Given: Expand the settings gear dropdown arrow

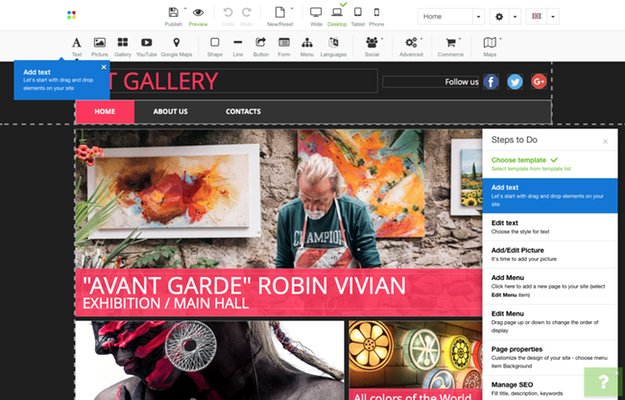Looking at the screenshot, I should 515,17.
